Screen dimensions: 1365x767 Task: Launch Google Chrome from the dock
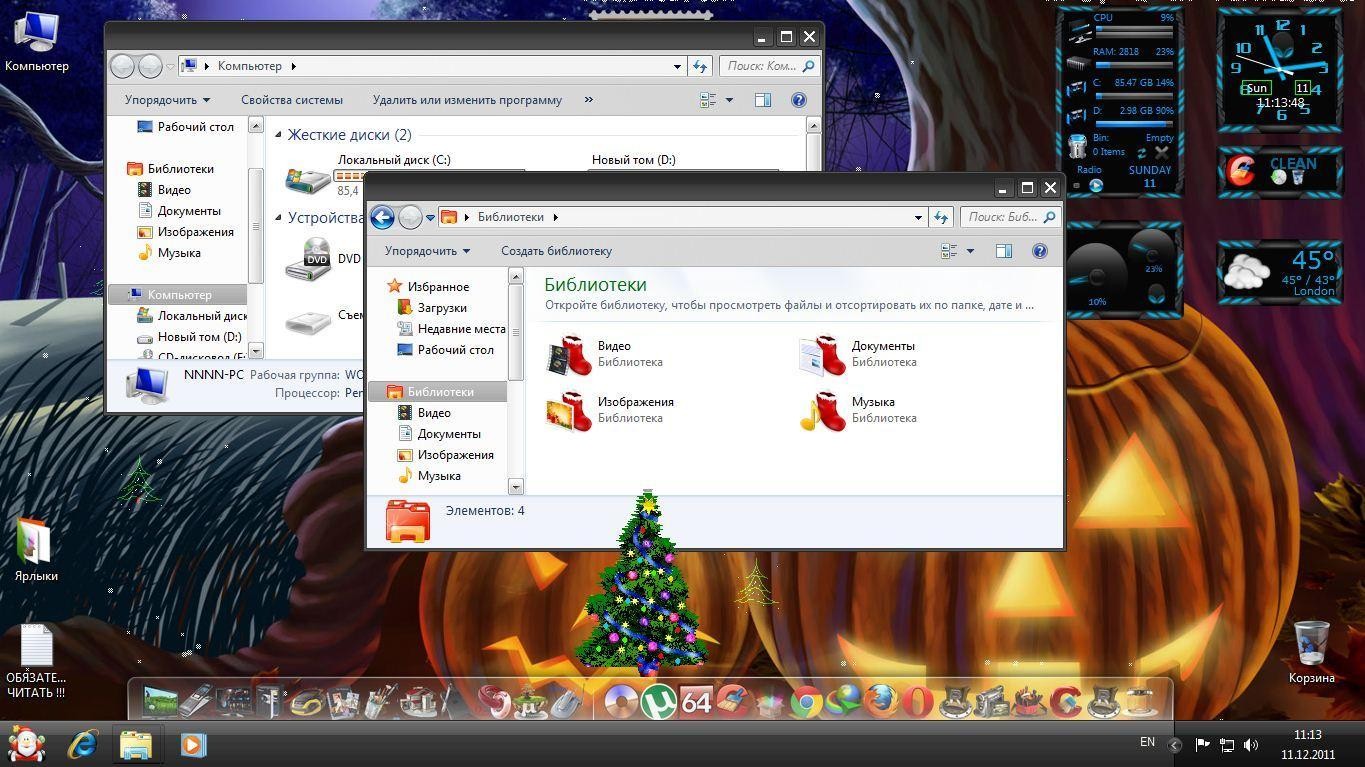tap(805, 702)
